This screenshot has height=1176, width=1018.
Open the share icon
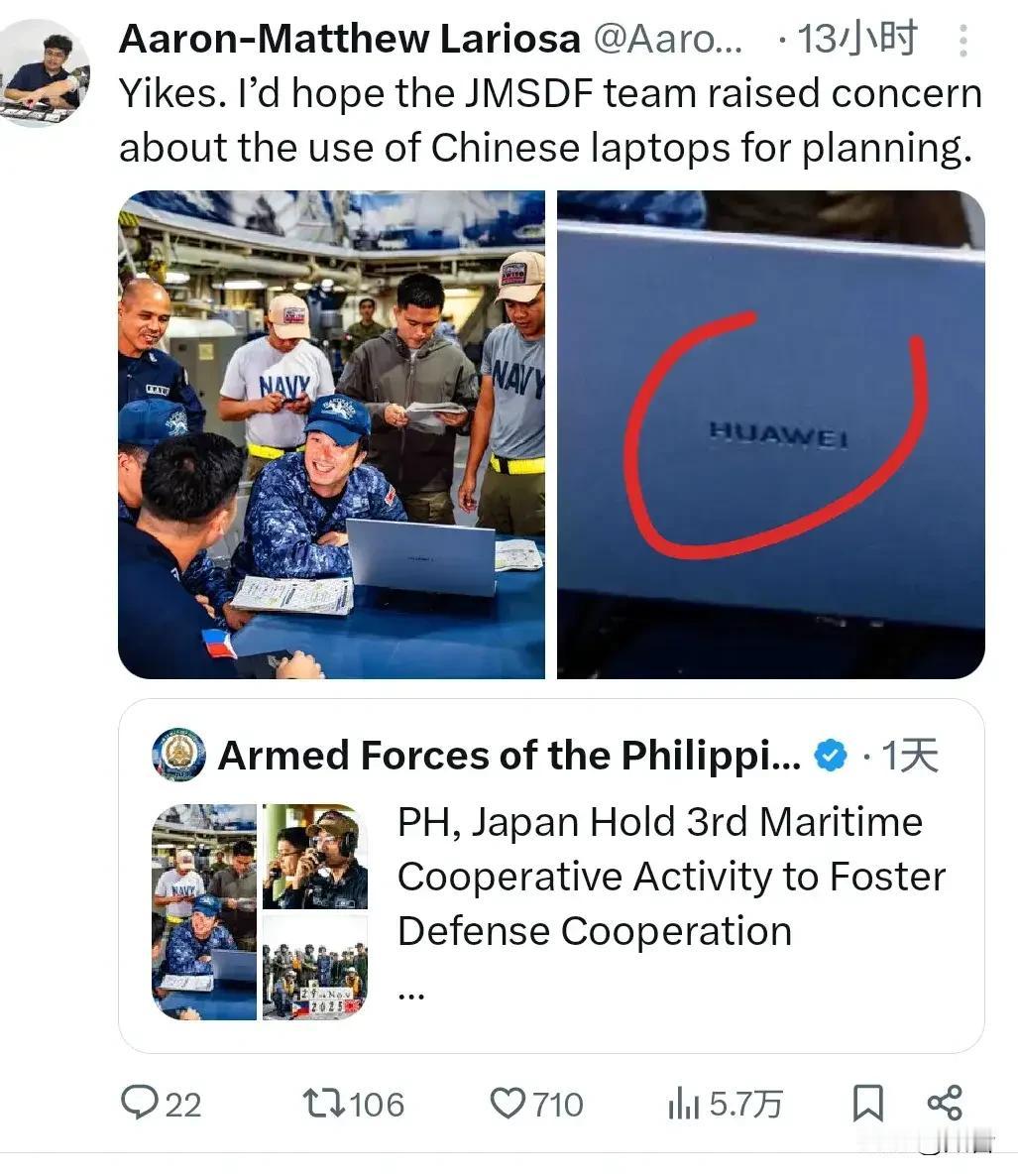tap(945, 1103)
